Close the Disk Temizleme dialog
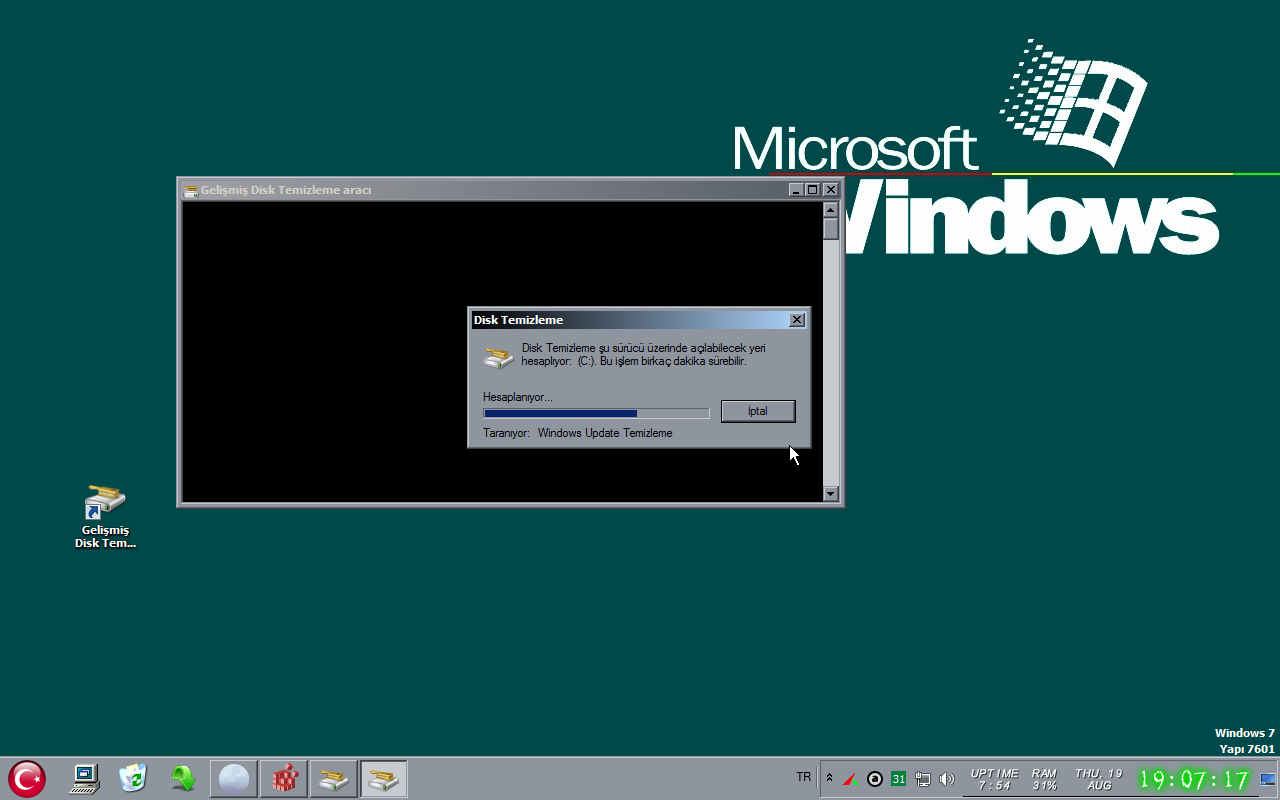1280x800 pixels. [797, 320]
